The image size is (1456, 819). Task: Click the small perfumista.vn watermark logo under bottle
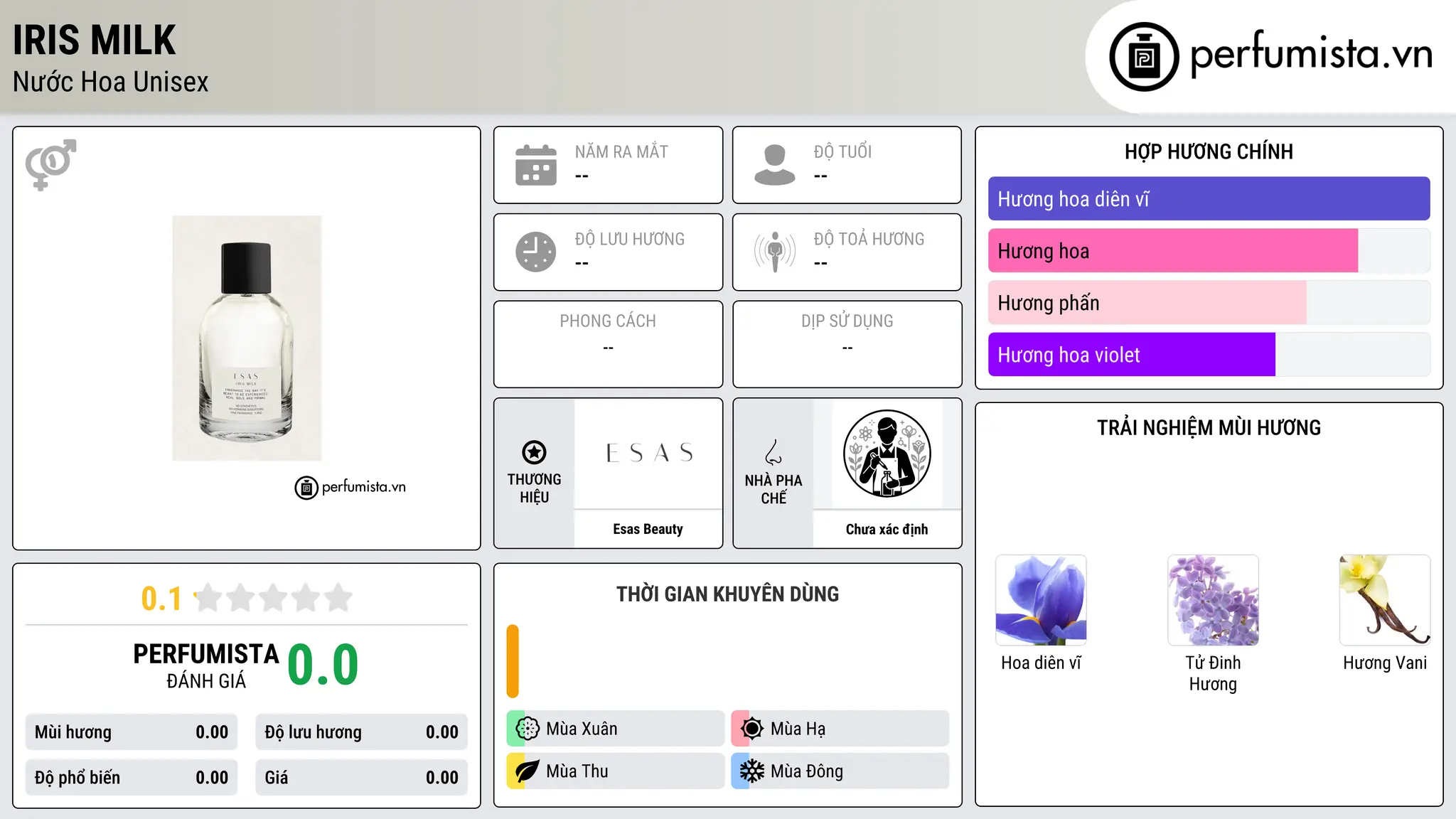(350, 488)
